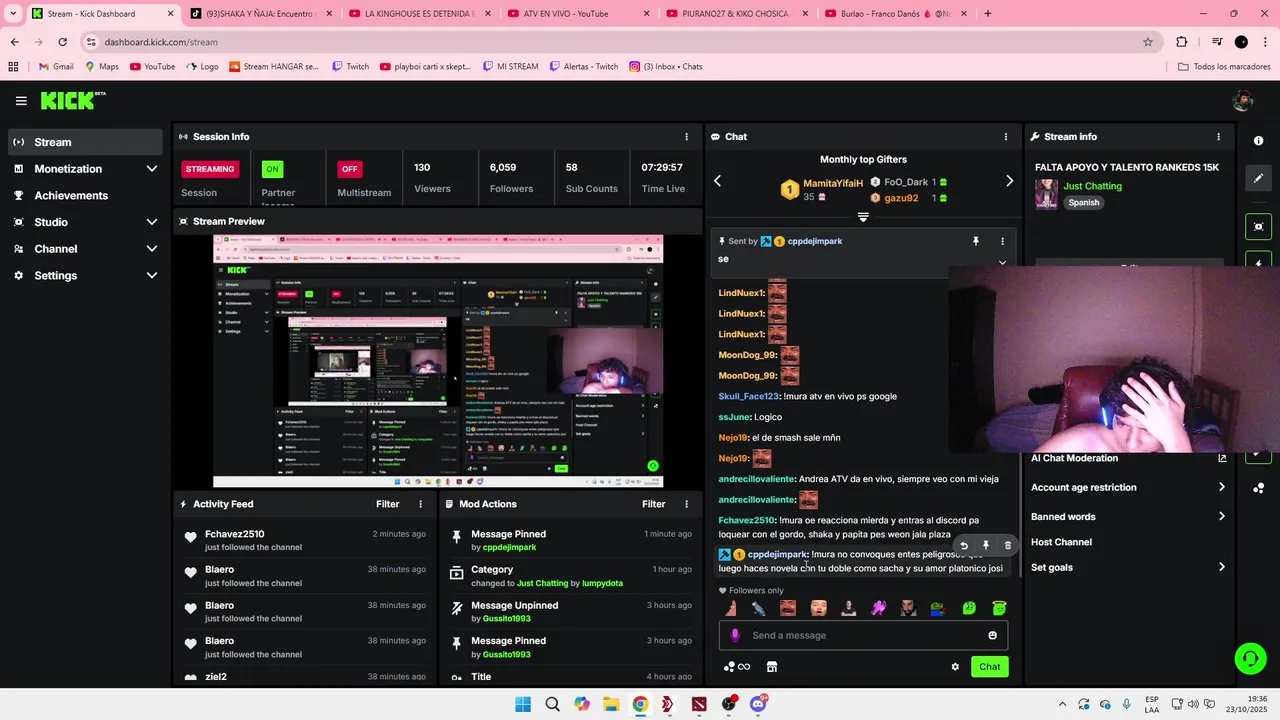
Task: Expand the pinned message chevron
Action: coord(1002,262)
